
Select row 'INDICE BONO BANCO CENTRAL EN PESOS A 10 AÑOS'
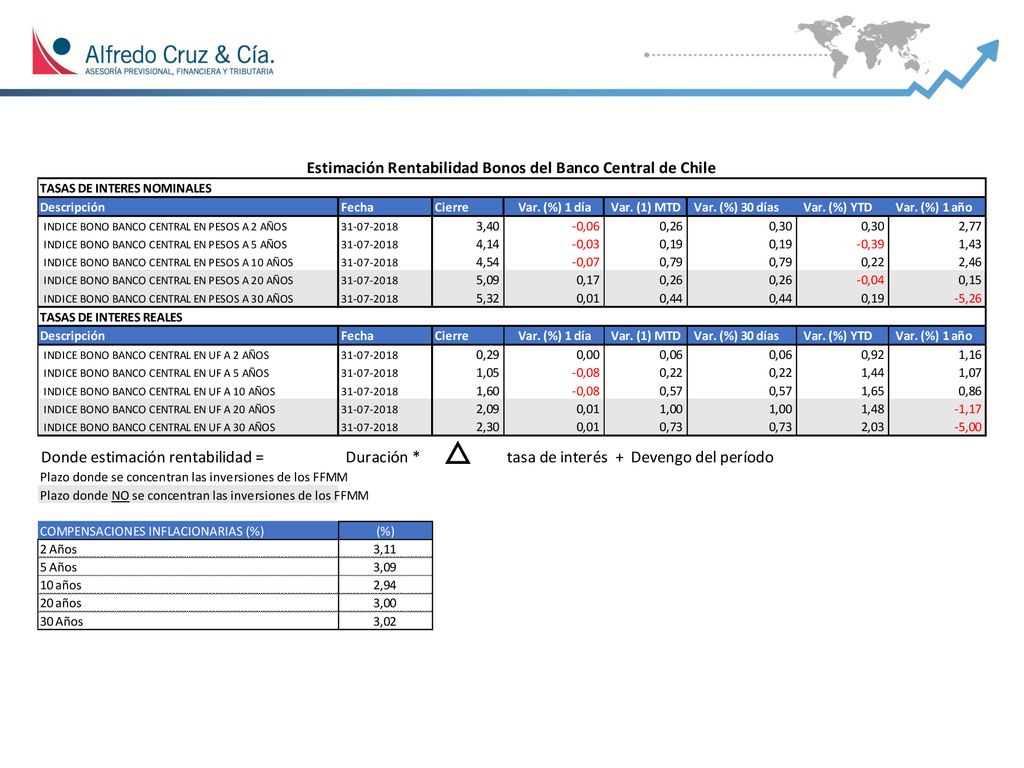[512, 262]
